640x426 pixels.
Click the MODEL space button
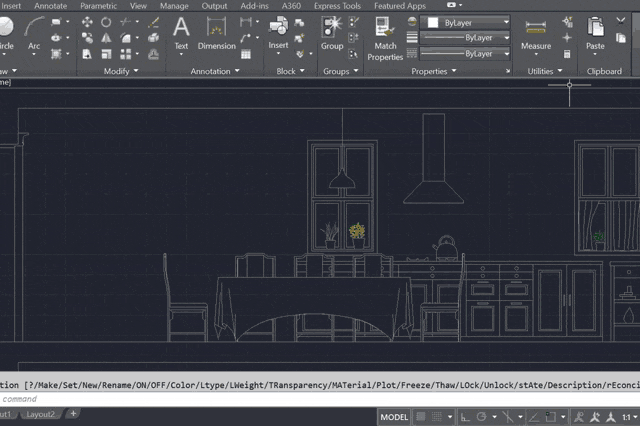click(x=394, y=417)
